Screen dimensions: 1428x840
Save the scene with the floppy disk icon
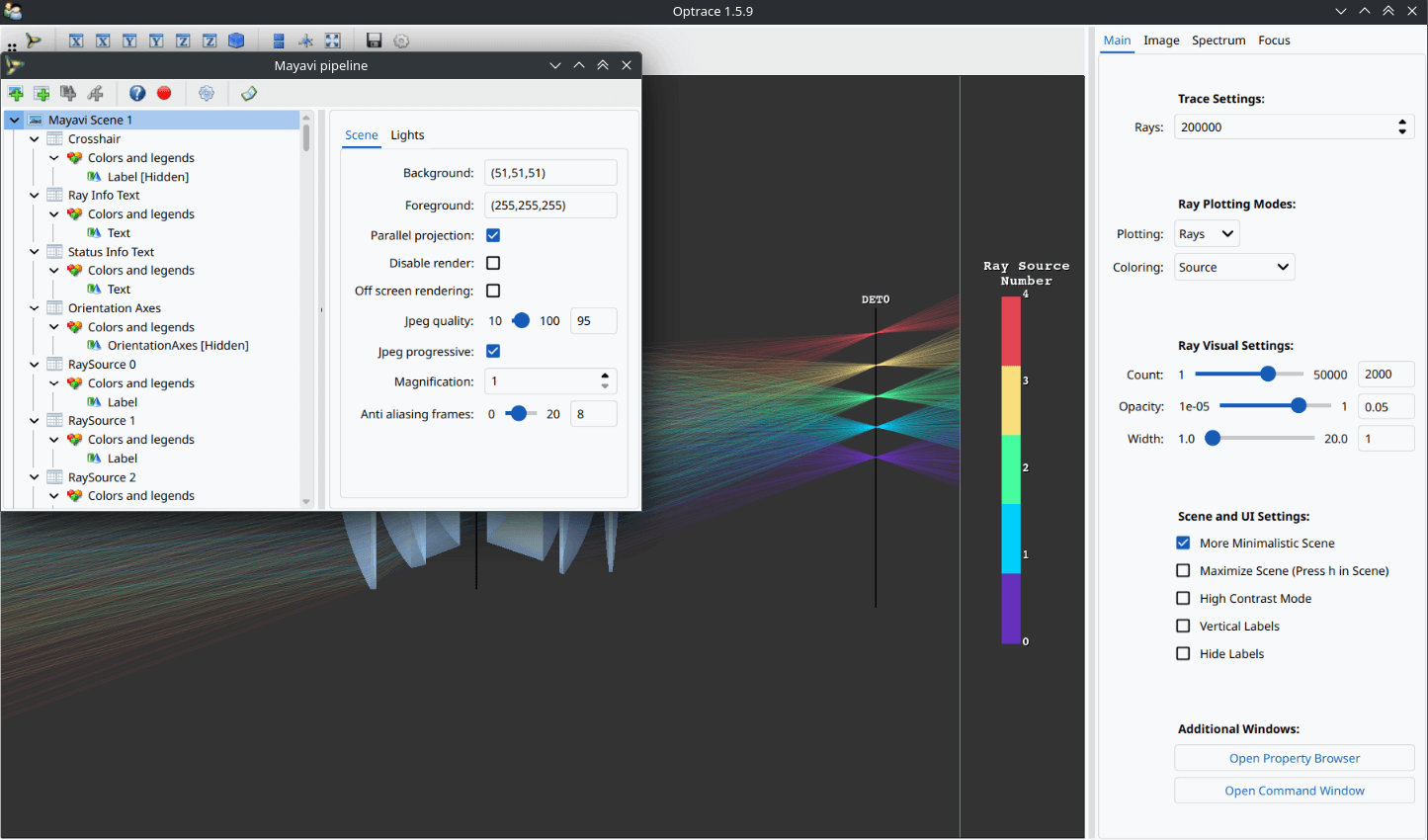coord(374,41)
